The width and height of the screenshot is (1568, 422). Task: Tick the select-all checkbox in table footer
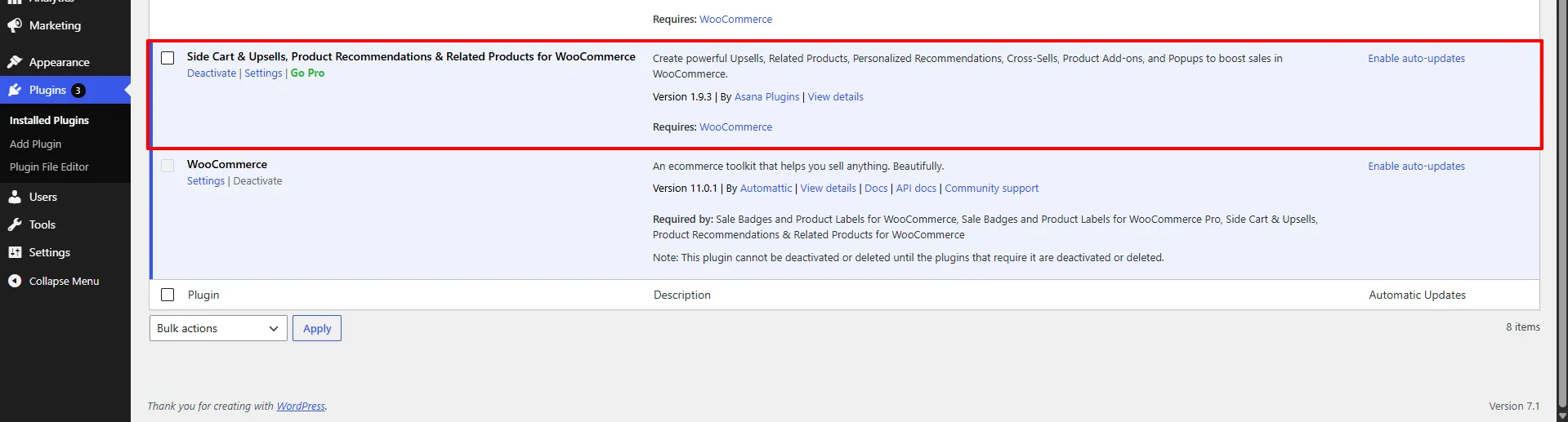click(x=168, y=295)
